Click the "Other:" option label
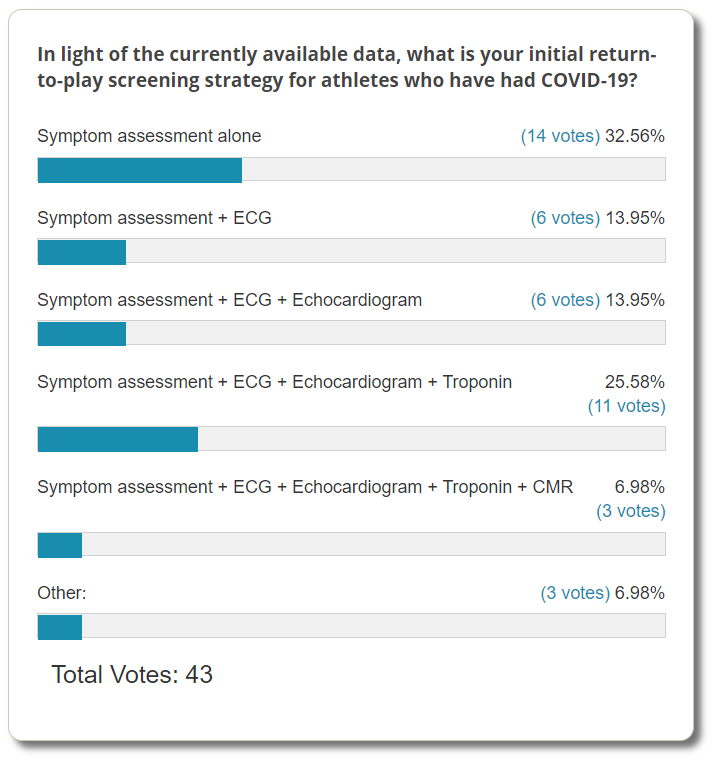718x763 pixels. pos(62,593)
